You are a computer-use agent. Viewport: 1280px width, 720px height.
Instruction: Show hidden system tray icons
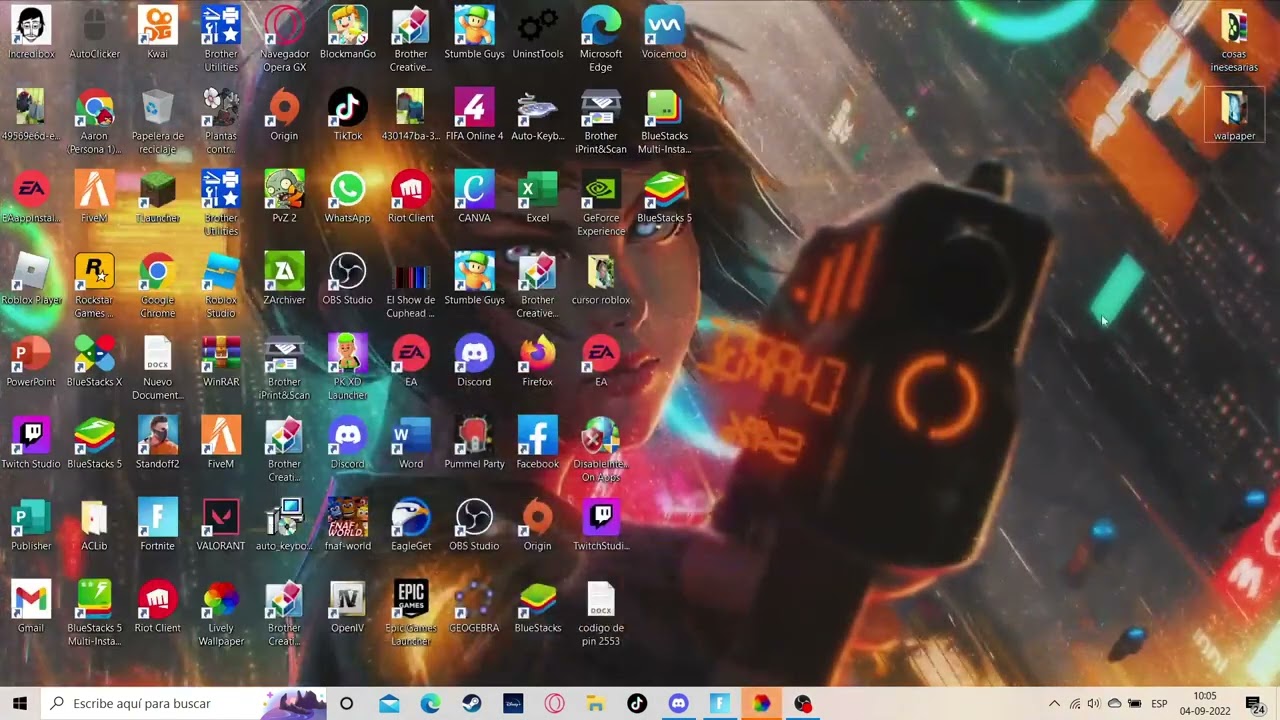tap(1054, 703)
